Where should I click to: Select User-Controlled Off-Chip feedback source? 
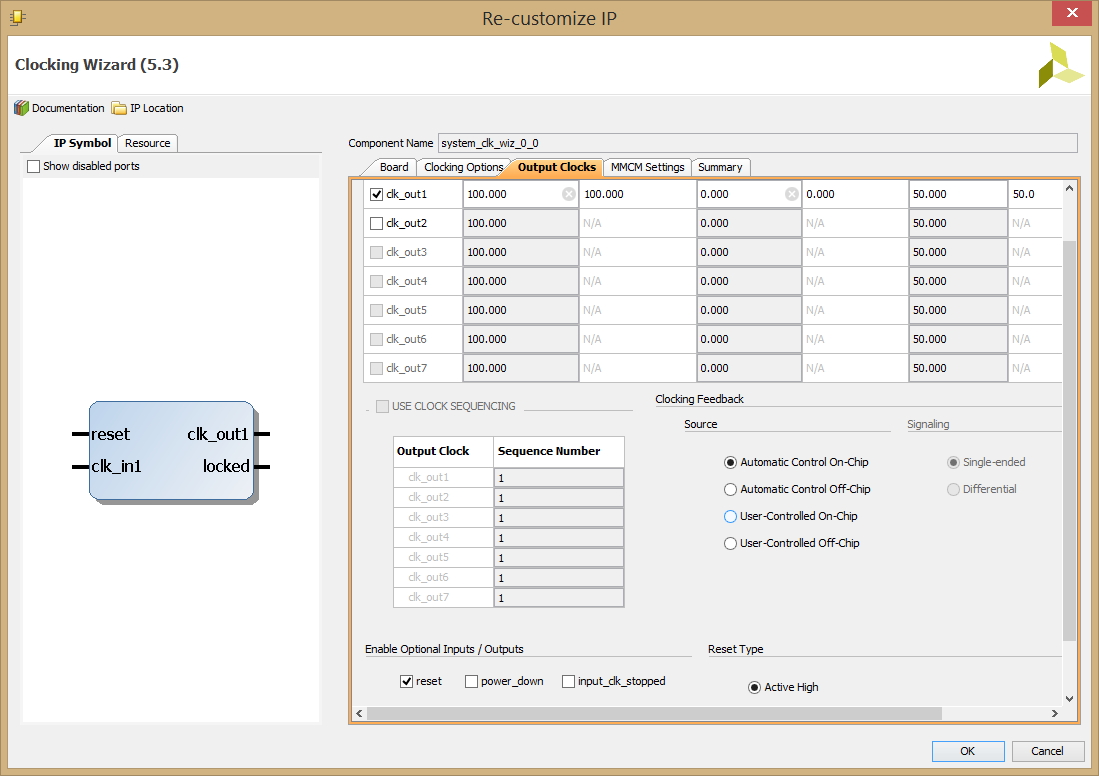pos(730,543)
